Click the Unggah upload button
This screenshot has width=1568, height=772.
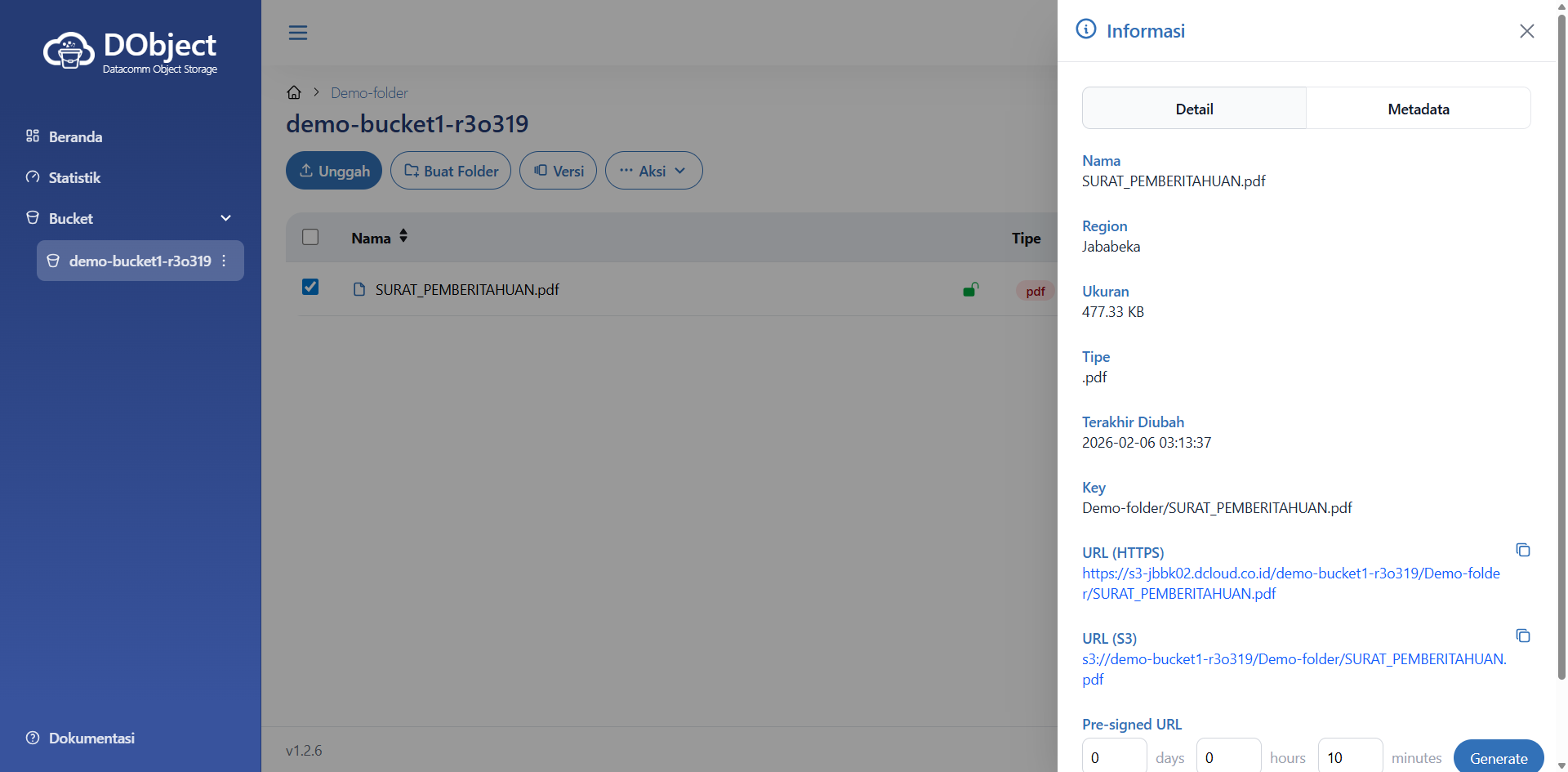click(334, 171)
